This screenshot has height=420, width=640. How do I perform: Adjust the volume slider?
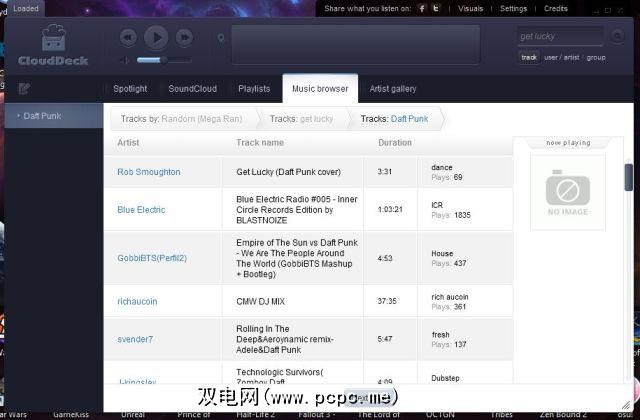(164, 60)
